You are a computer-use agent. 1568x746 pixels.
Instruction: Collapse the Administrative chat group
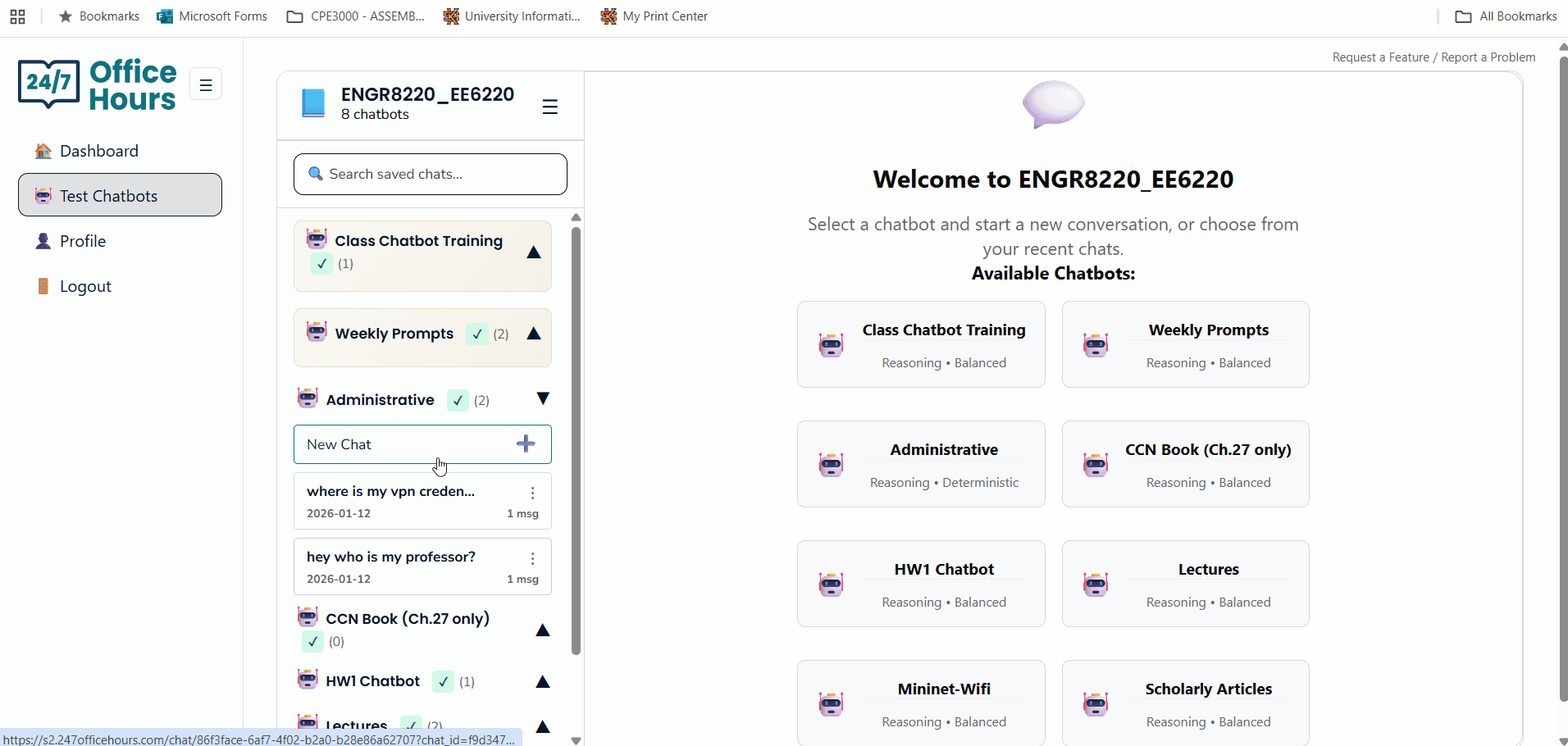(x=542, y=398)
